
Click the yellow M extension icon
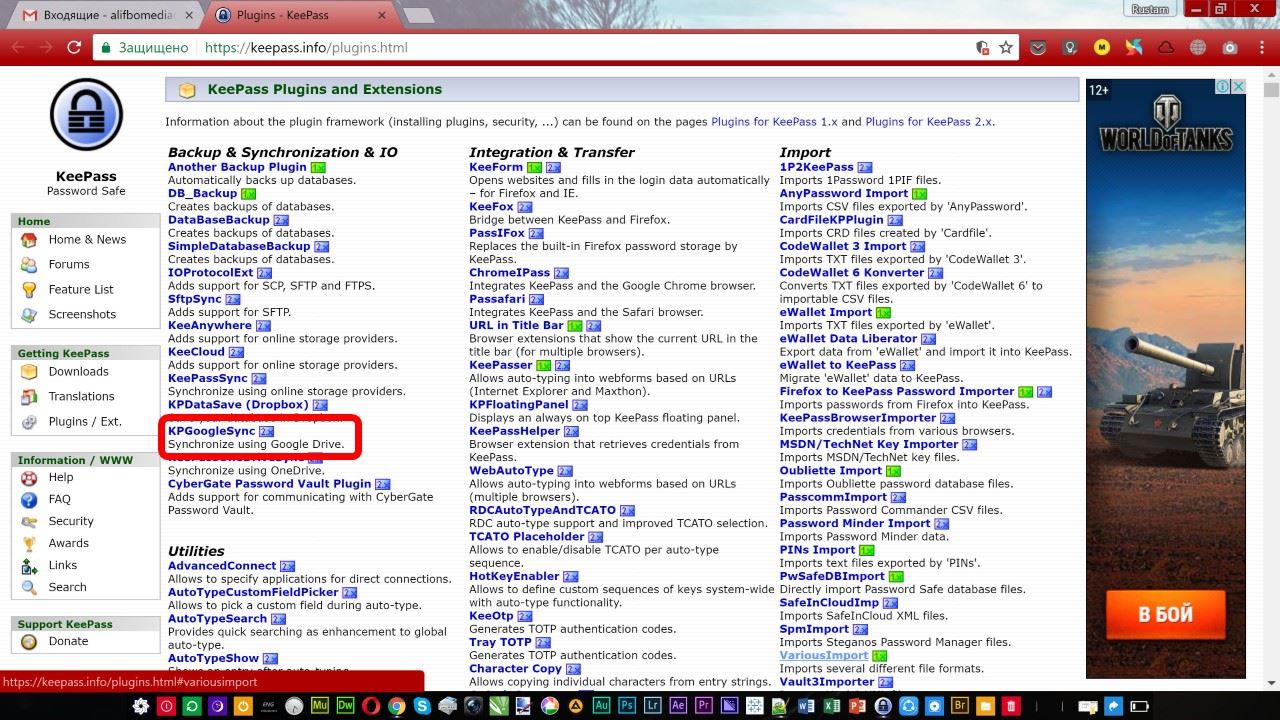(1102, 47)
